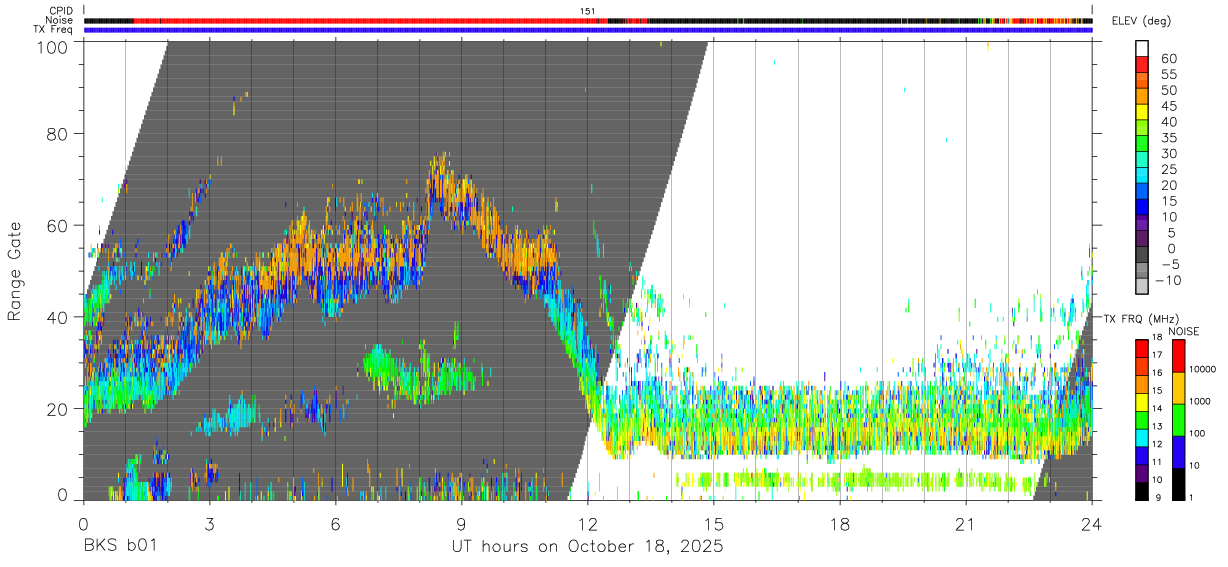Click the 20 tick on Range Gate axis

coord(57,409)
